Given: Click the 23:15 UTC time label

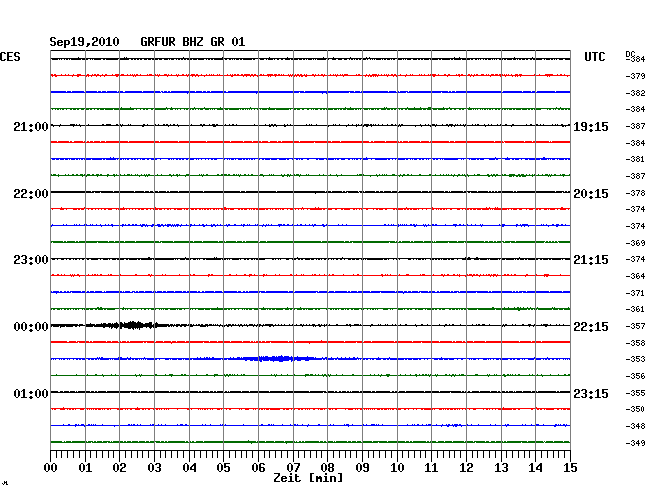Looking at the screenshot, I should click(591, 393).
